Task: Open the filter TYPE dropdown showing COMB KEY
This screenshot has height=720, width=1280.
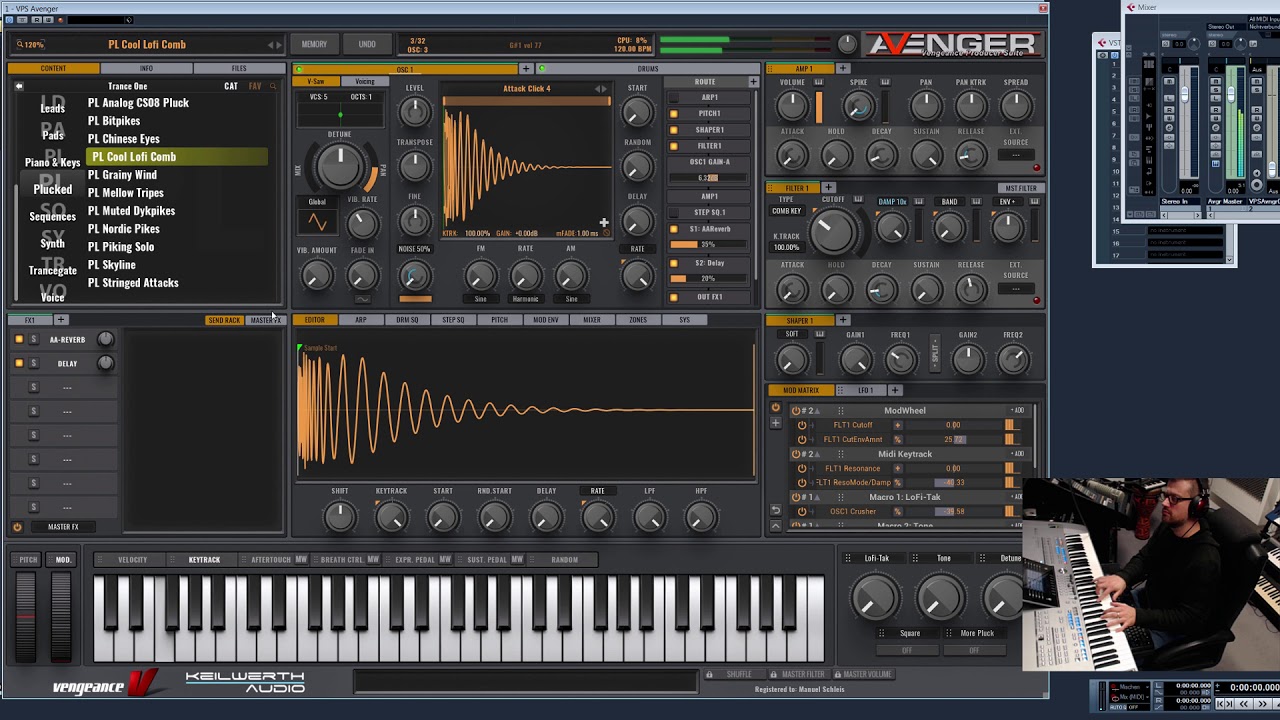Action: [786, 212]
